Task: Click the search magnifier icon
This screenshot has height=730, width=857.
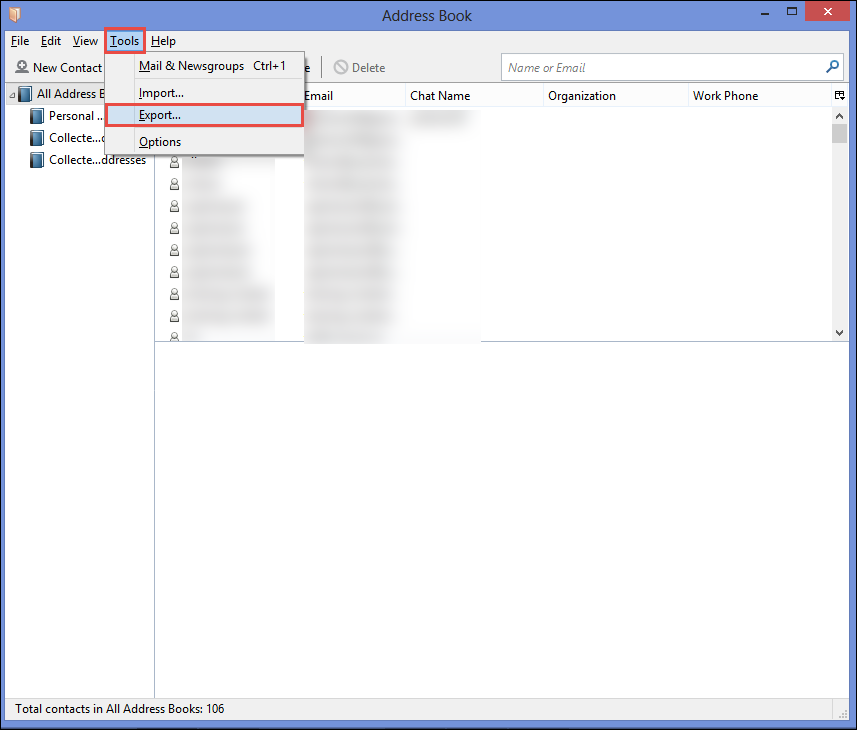Action: click(x=832, y=67)
